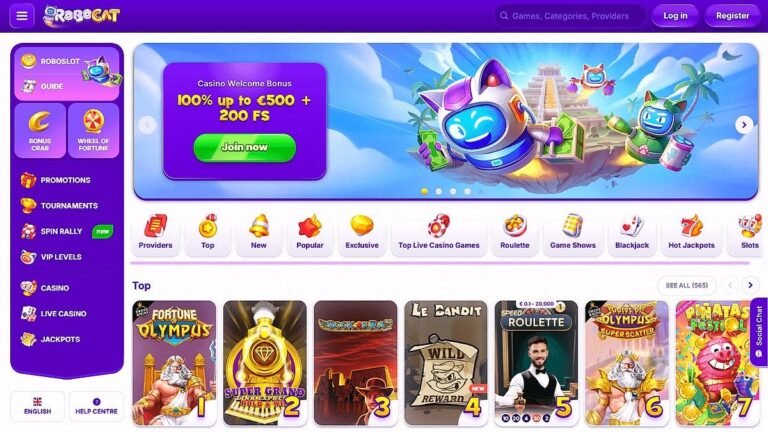Open the Bonus Crab tile

point(40,130)
